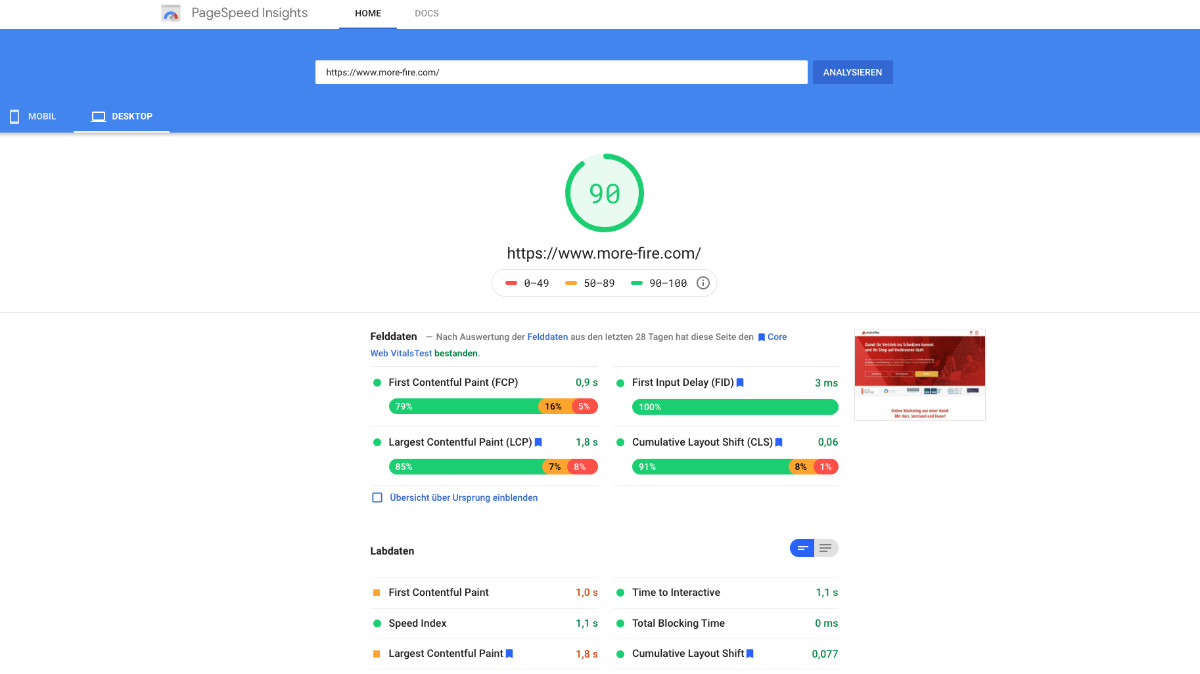Click the ANALYSIEREN button
The image size is (1200, 674).
click(853, 72)
